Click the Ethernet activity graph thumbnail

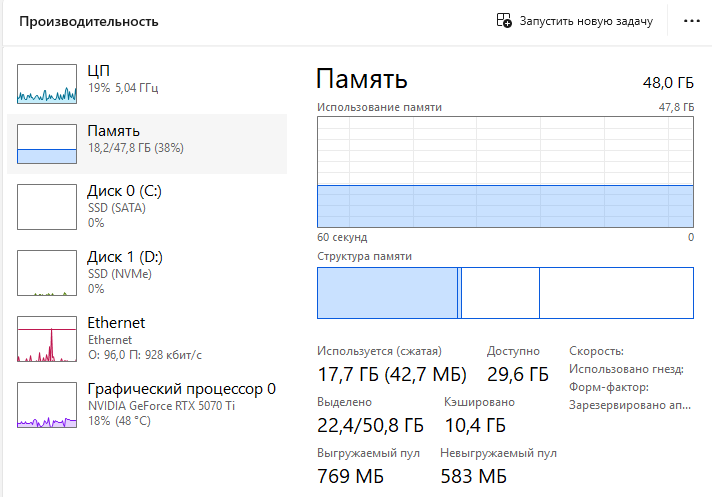(x=47, y=339)
